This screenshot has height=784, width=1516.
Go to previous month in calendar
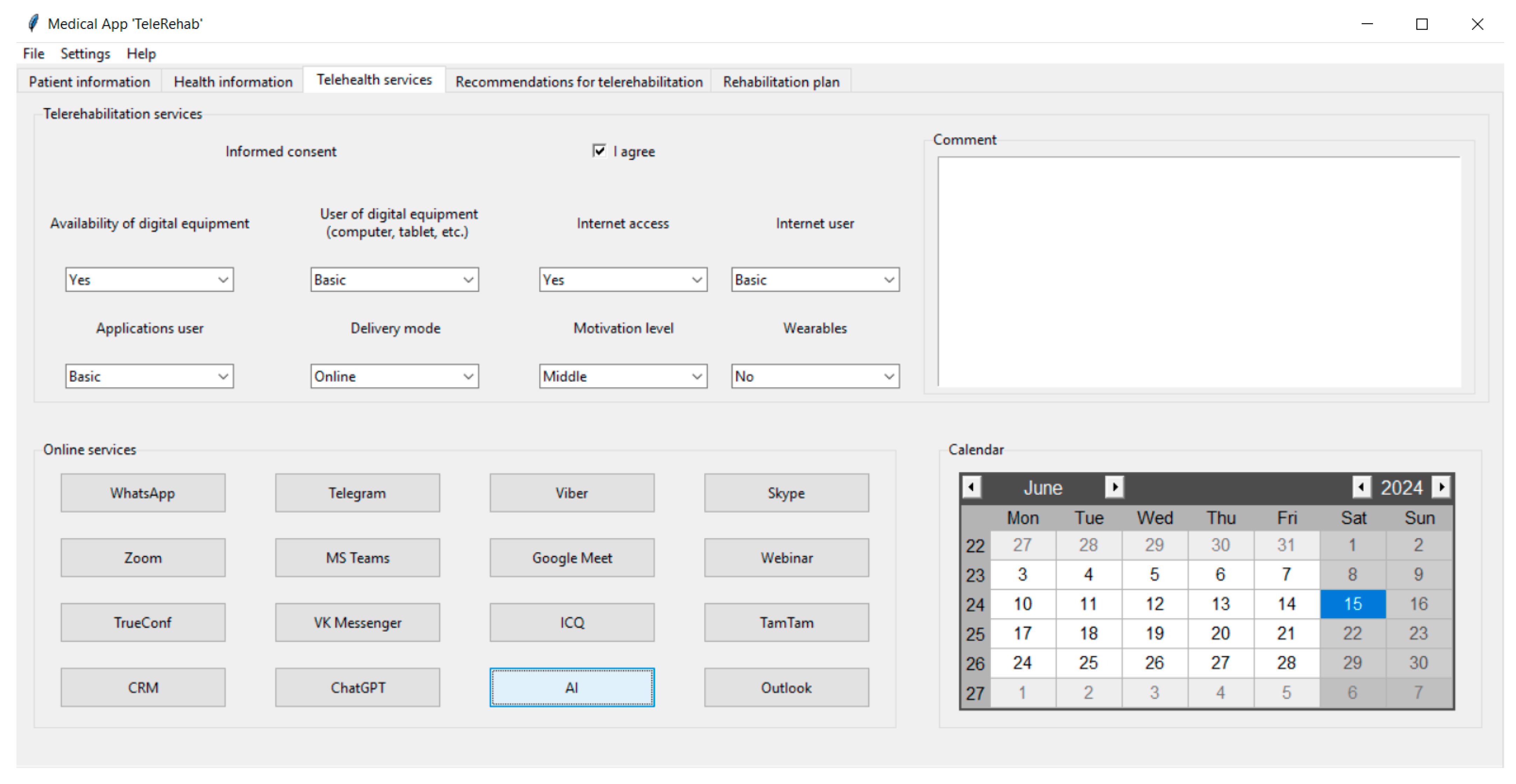point(972,487)
